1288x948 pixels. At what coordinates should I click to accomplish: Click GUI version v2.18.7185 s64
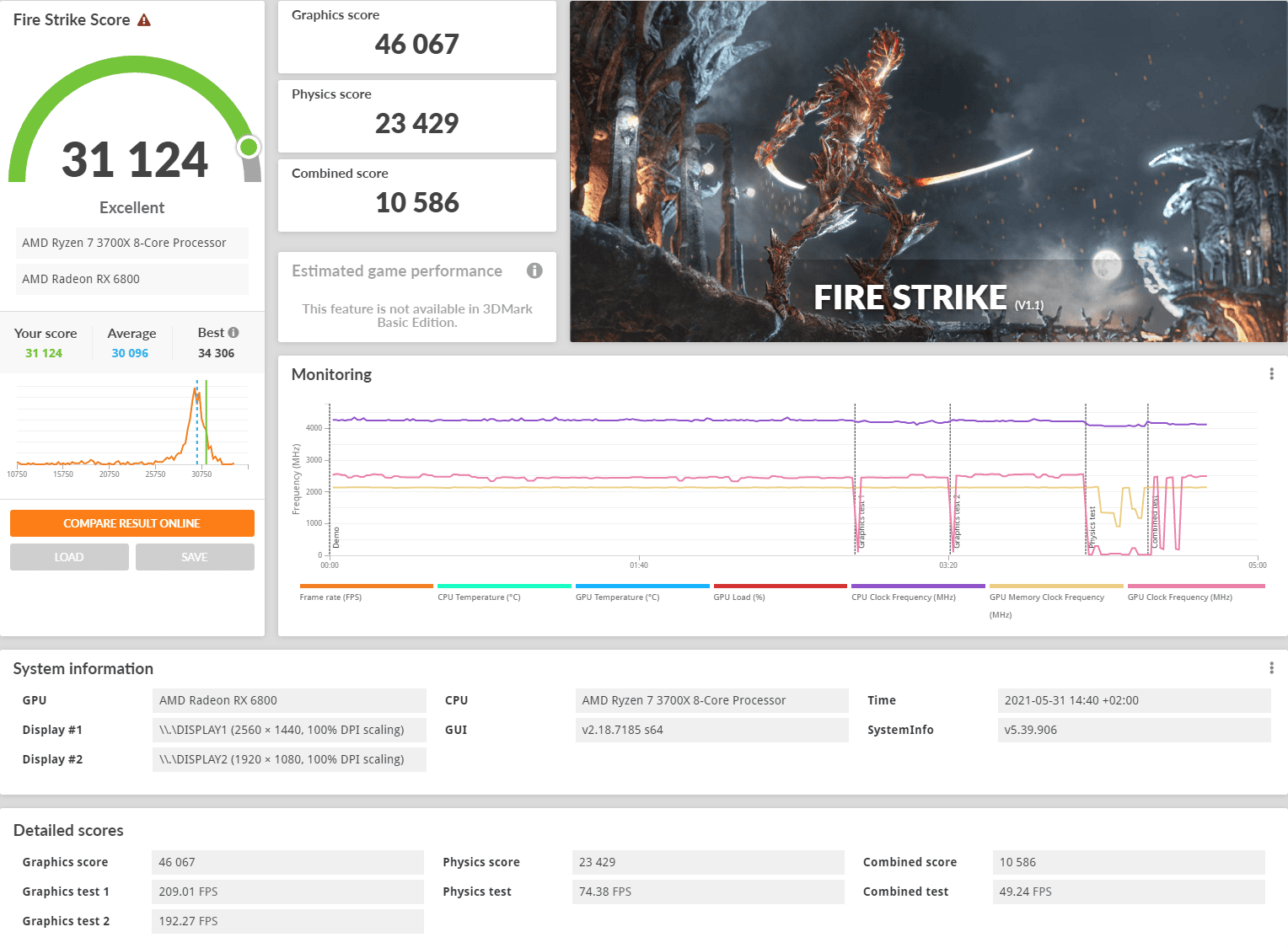tap(711, 730)
